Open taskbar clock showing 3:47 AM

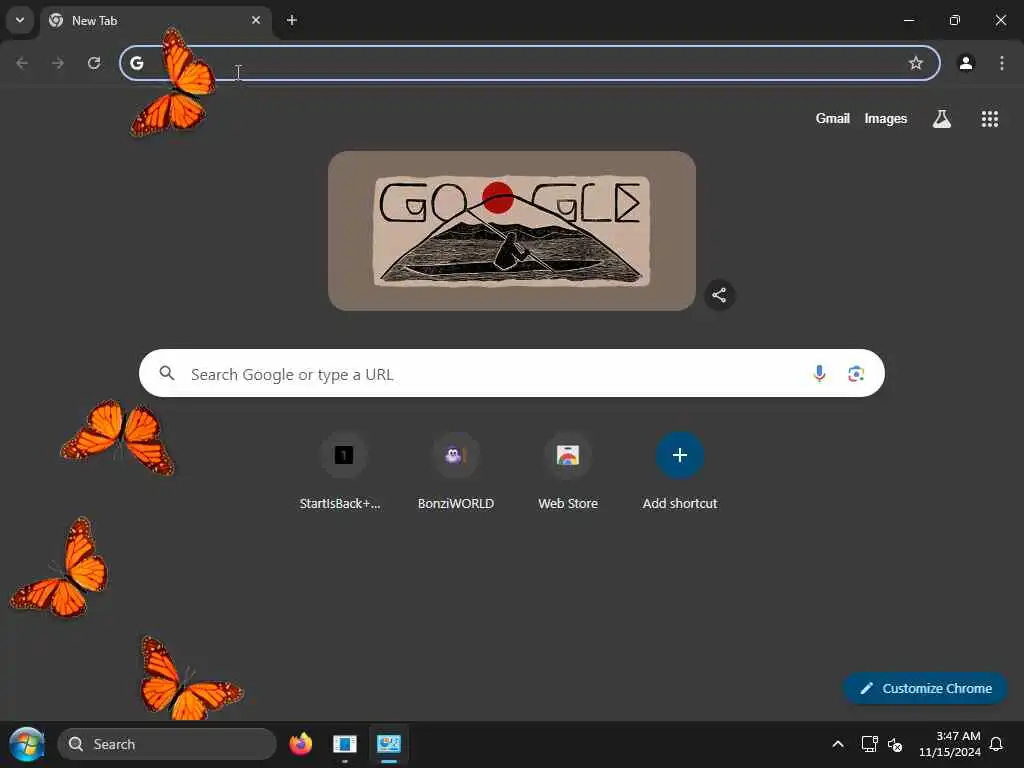coord(950,744)
